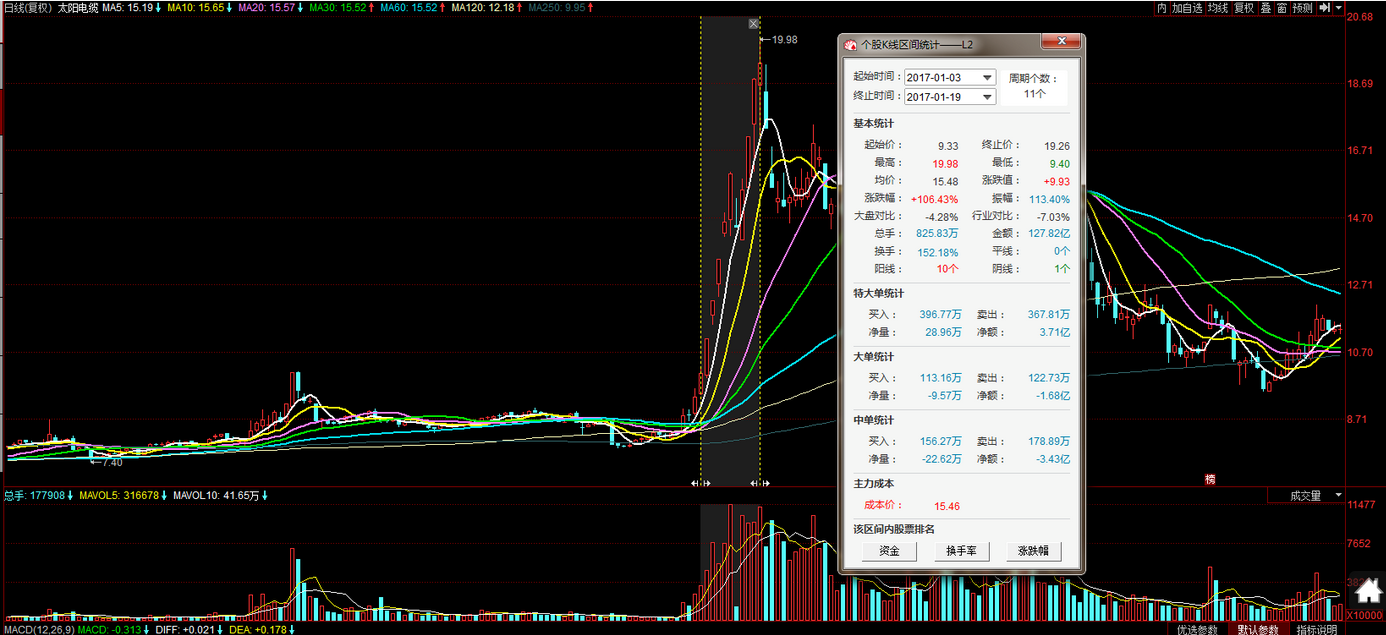Switch to 默认参数 tab
Viewport: 1386px width, 635px height.
point(1256,629)
